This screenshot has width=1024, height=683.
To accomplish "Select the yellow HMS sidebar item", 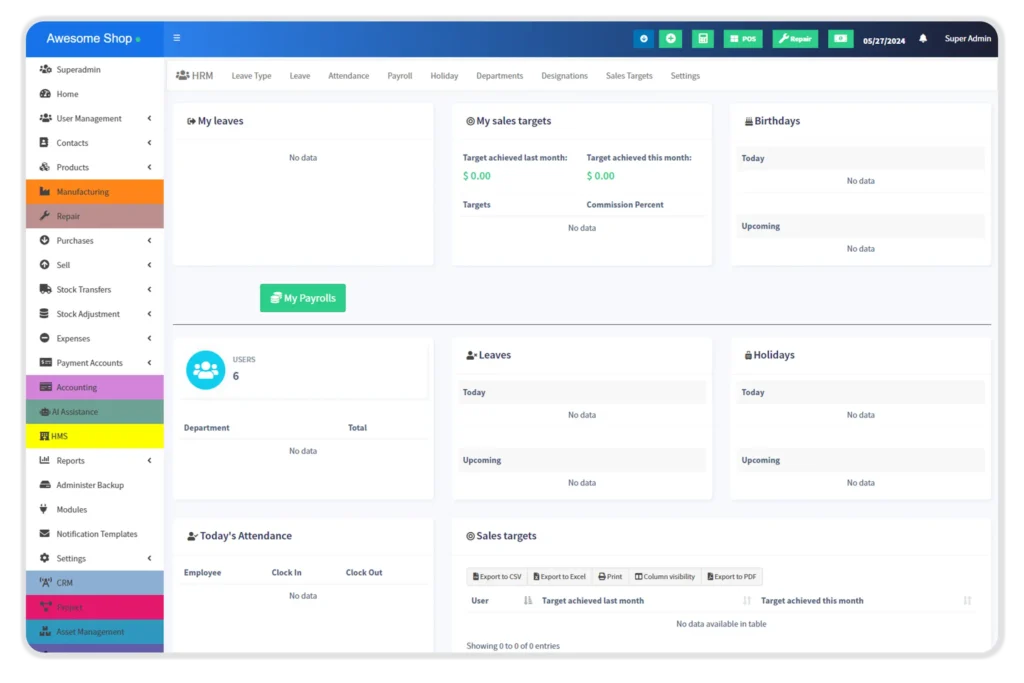I will [95, 436].
